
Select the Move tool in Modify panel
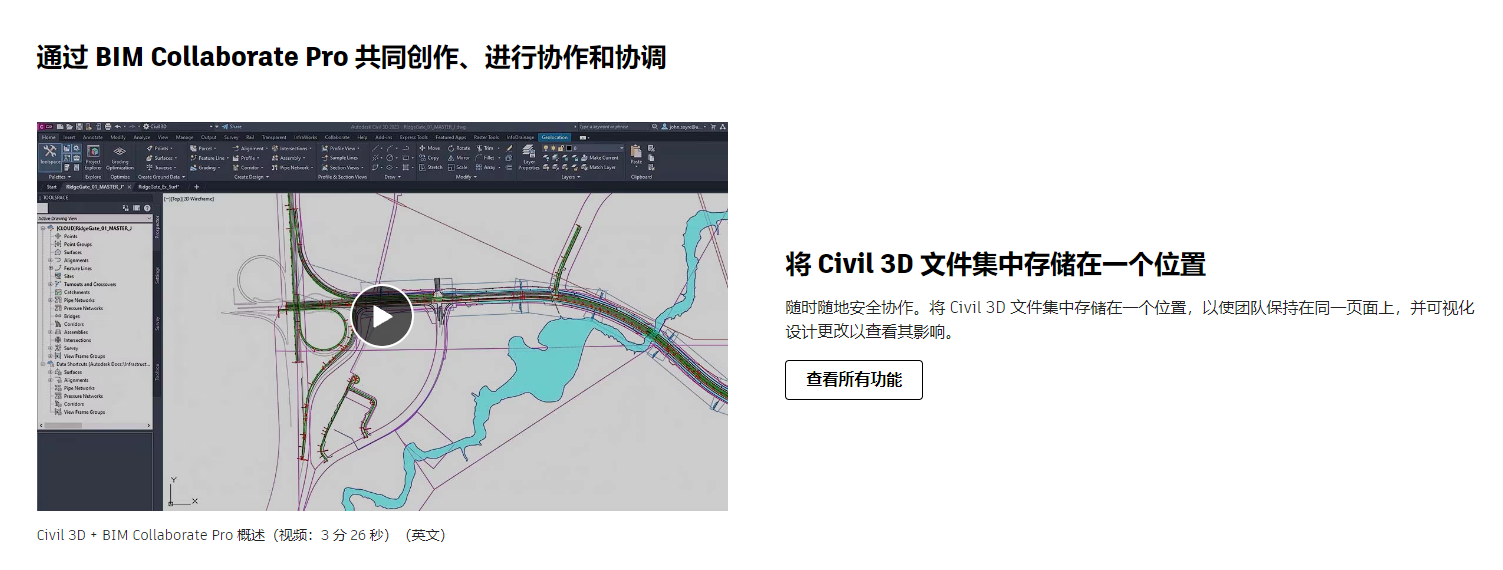(428, 148)
